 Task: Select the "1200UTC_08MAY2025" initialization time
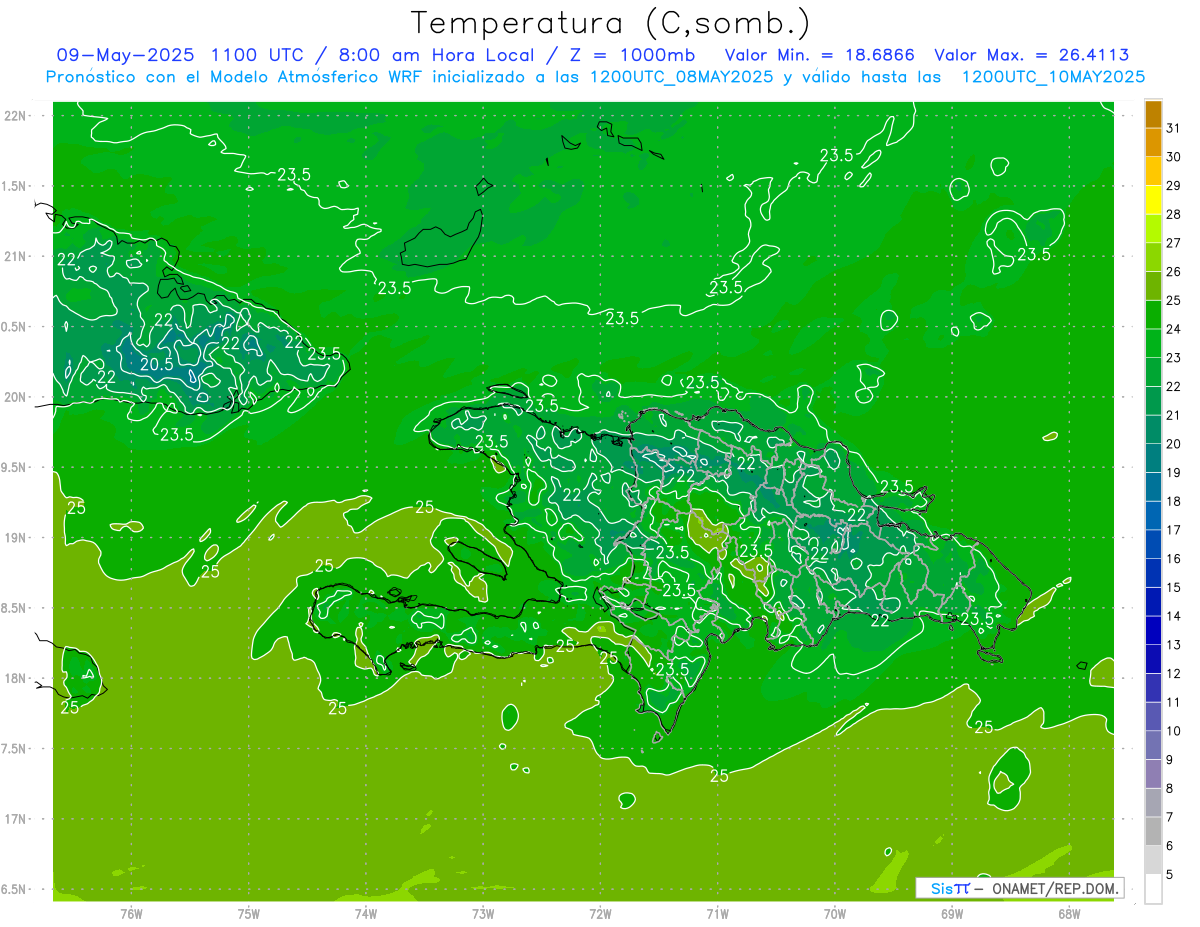tap(683, 77)
